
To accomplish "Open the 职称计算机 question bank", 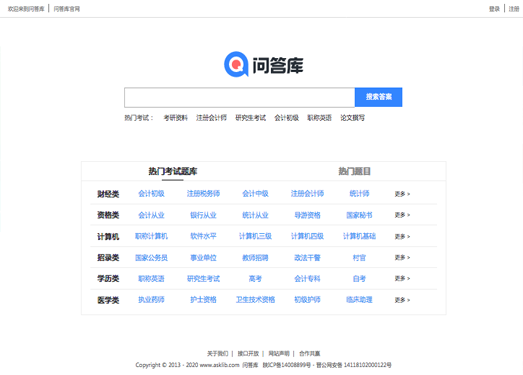I will (x=151, y=236).
